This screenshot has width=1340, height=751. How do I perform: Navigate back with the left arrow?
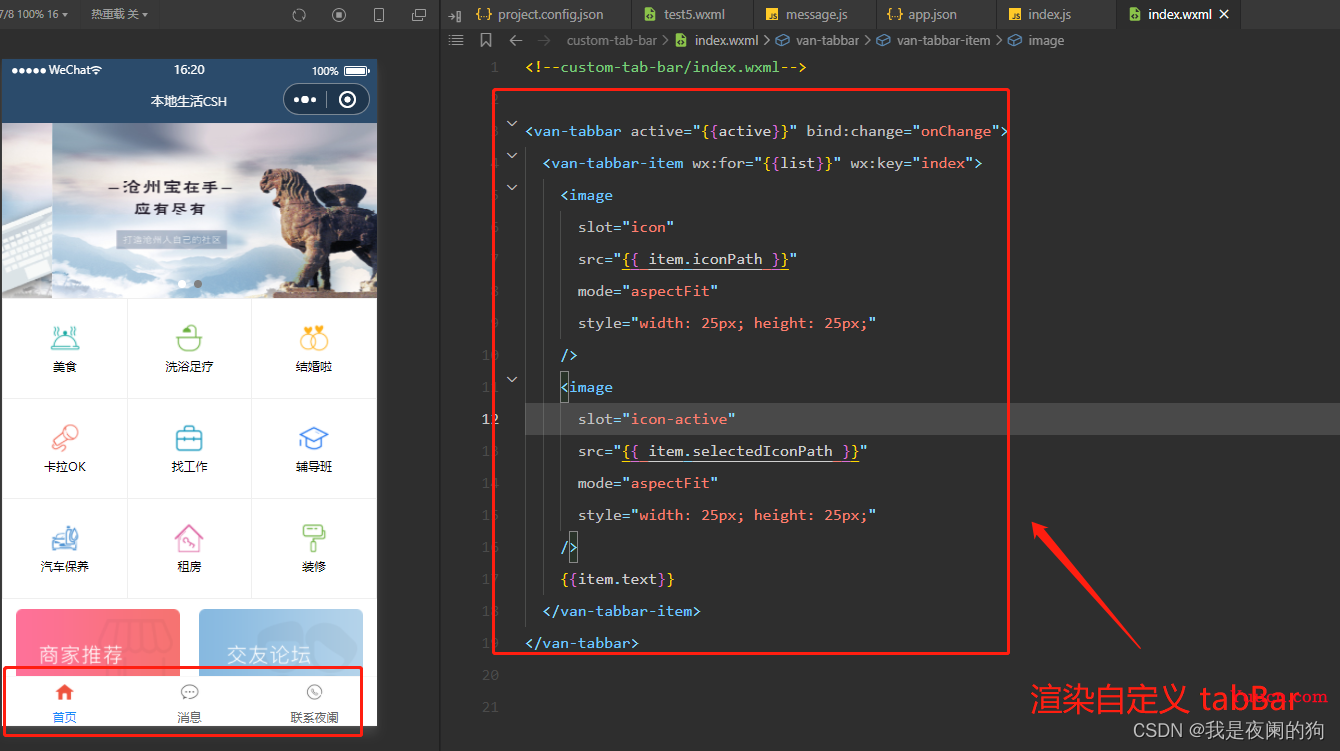(x=516, y=40)
